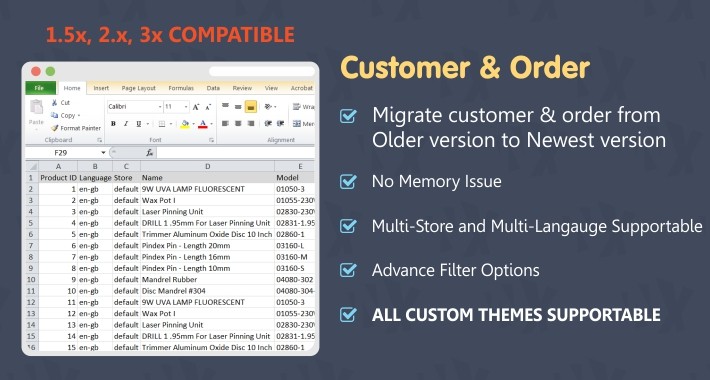The width and height of the screenshot is (710, 380).
Task: Click the red Font Color icon
Action: point(202,124)
